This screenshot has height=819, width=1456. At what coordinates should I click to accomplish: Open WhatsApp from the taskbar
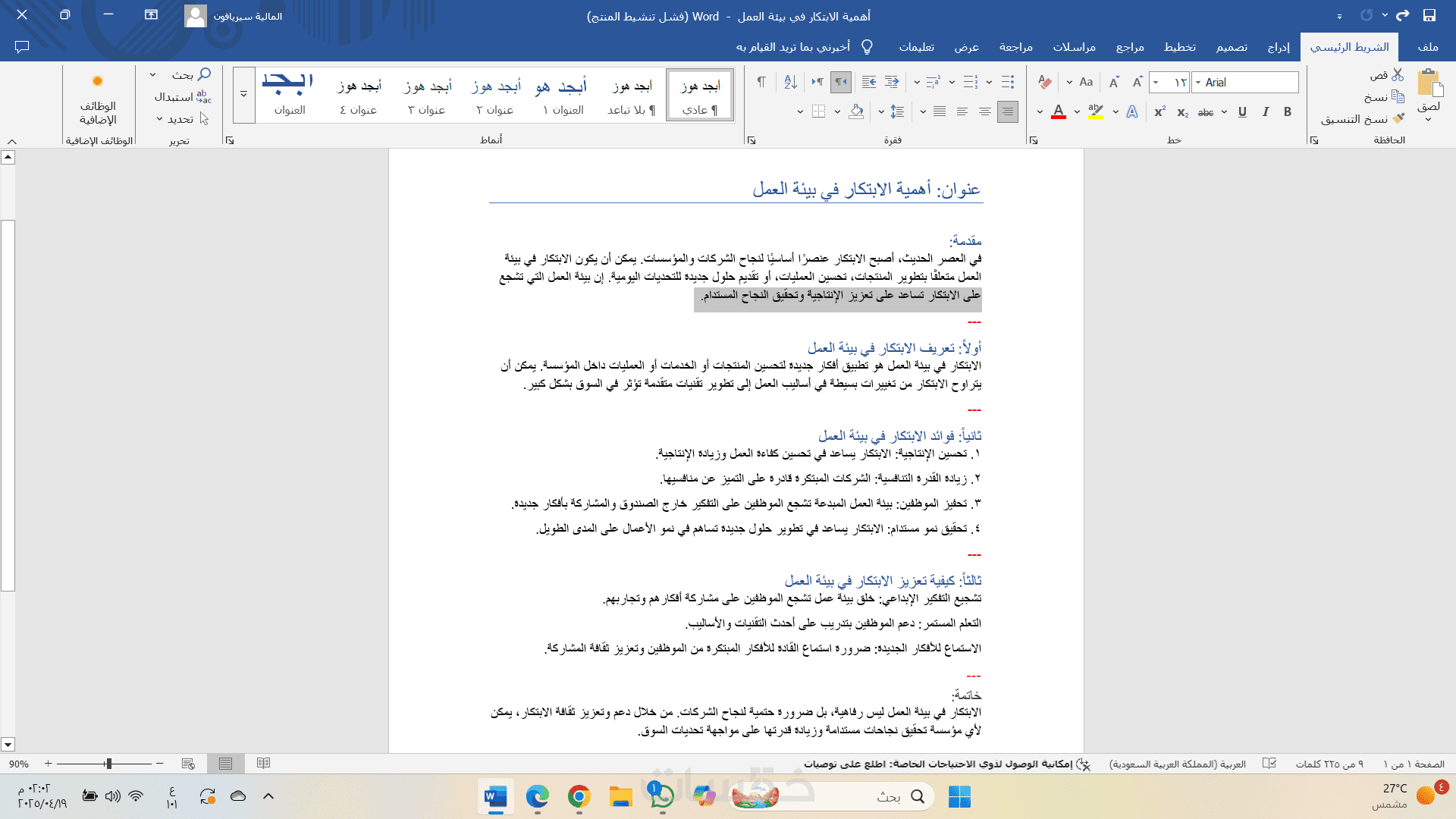[661, 796]
